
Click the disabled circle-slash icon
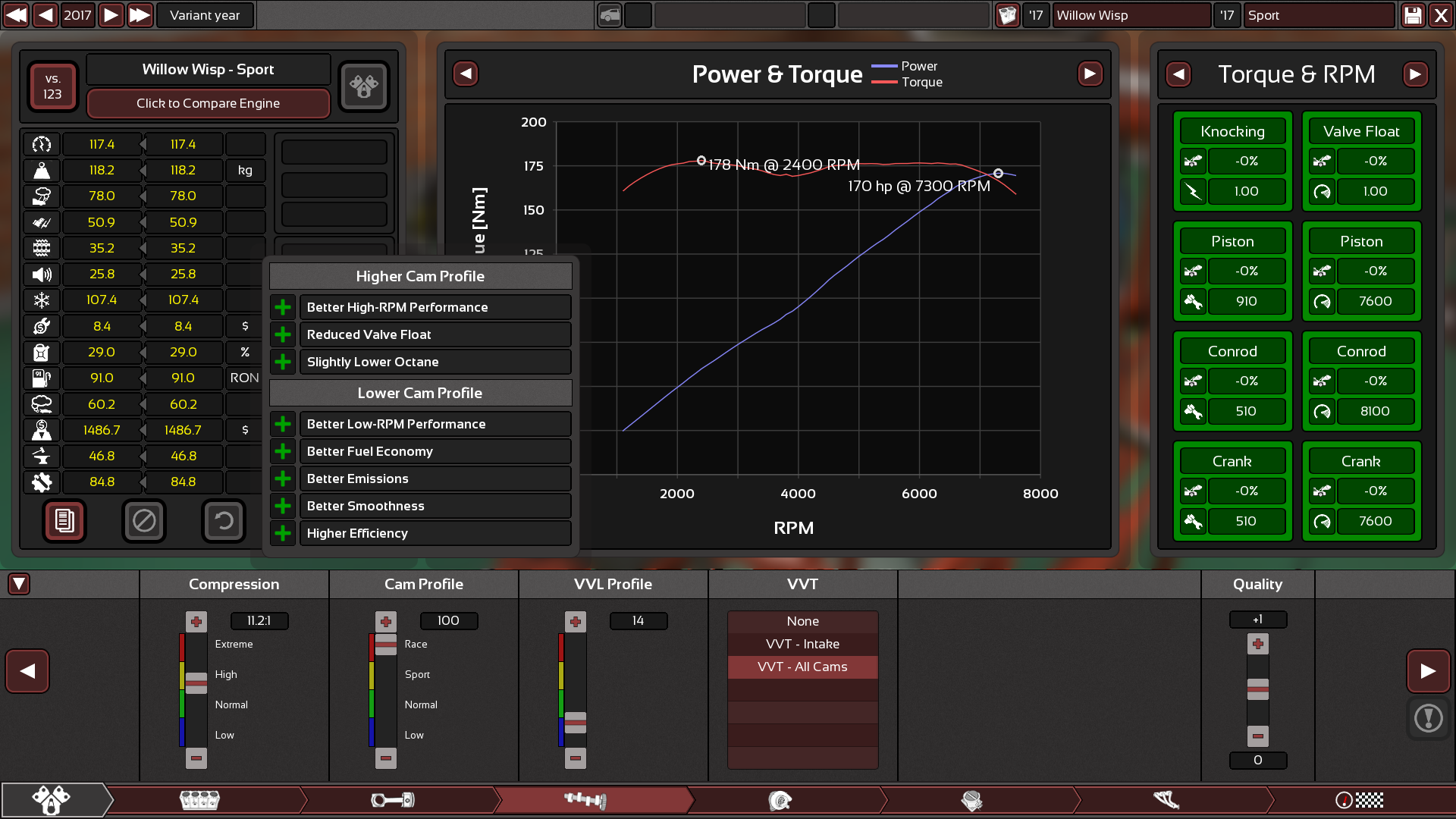144,521
